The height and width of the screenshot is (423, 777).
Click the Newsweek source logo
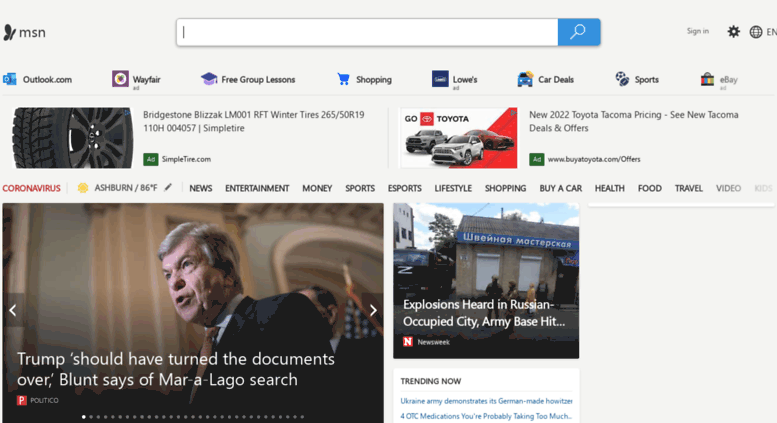tap(408, 342)
